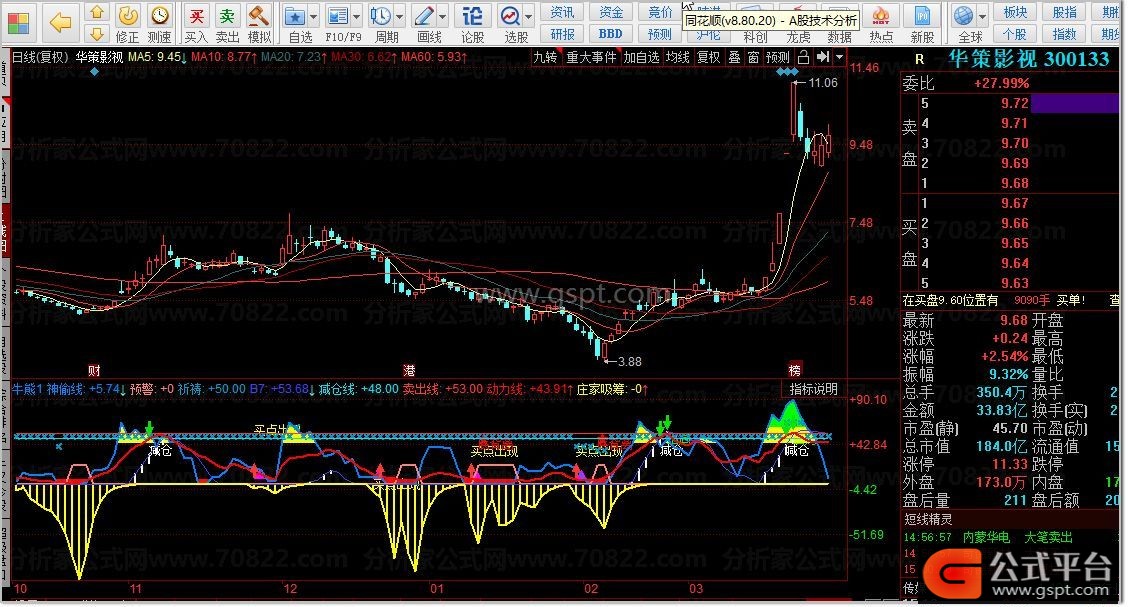Image resolution: width=1128 pixels, height=607 pixels.
Task: Open the 竞价 auction tab
Action: coord(660,12)
